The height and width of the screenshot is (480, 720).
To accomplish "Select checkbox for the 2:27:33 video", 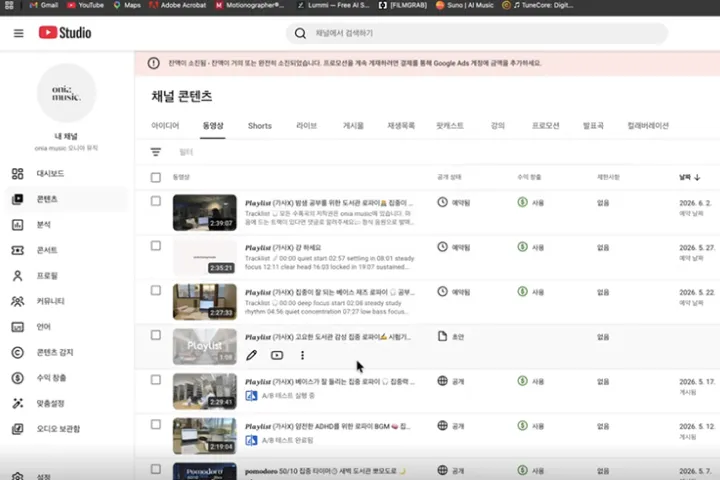I will point(156,290).
